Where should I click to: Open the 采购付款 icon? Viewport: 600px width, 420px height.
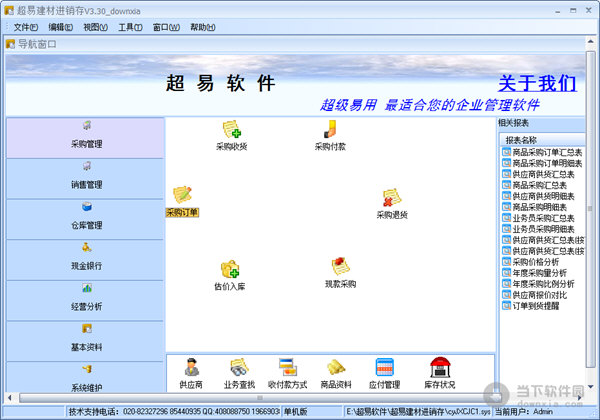(x=330, y=129)
